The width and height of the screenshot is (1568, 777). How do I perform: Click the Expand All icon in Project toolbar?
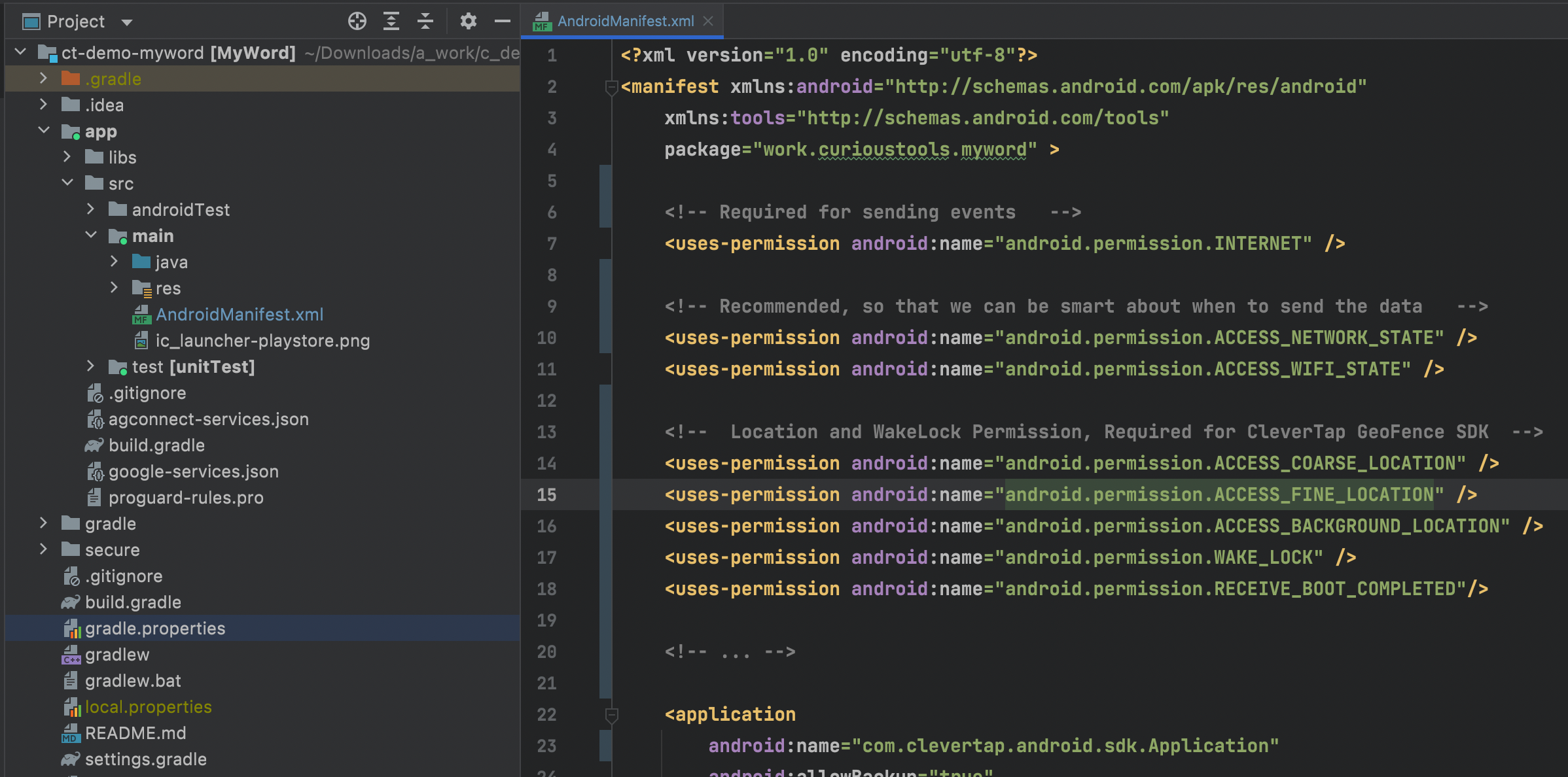click(x=391, y=22)
